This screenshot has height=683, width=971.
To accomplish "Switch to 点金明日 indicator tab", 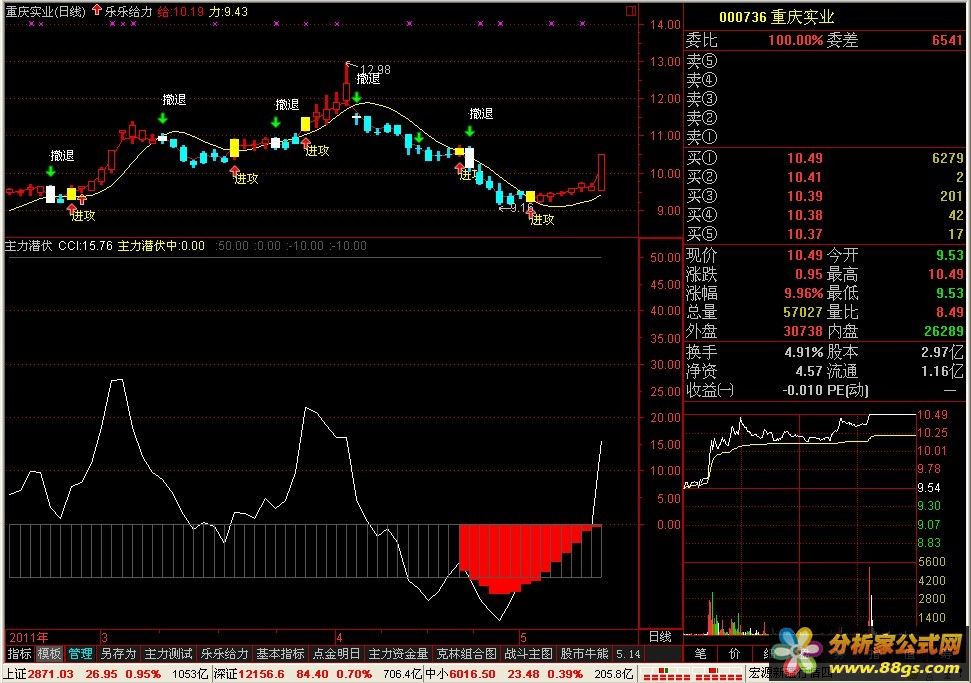I will click(x=336, y=654).
